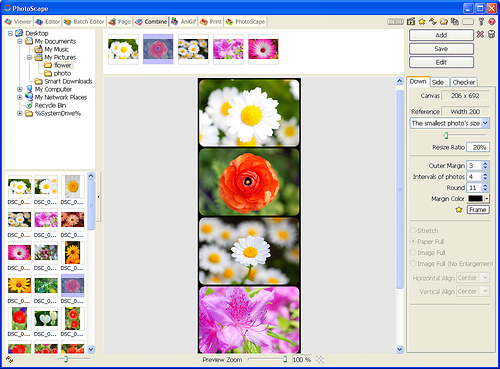The image size is (500, 369).
Task: Click the Save button
Action: pos(441,49)
